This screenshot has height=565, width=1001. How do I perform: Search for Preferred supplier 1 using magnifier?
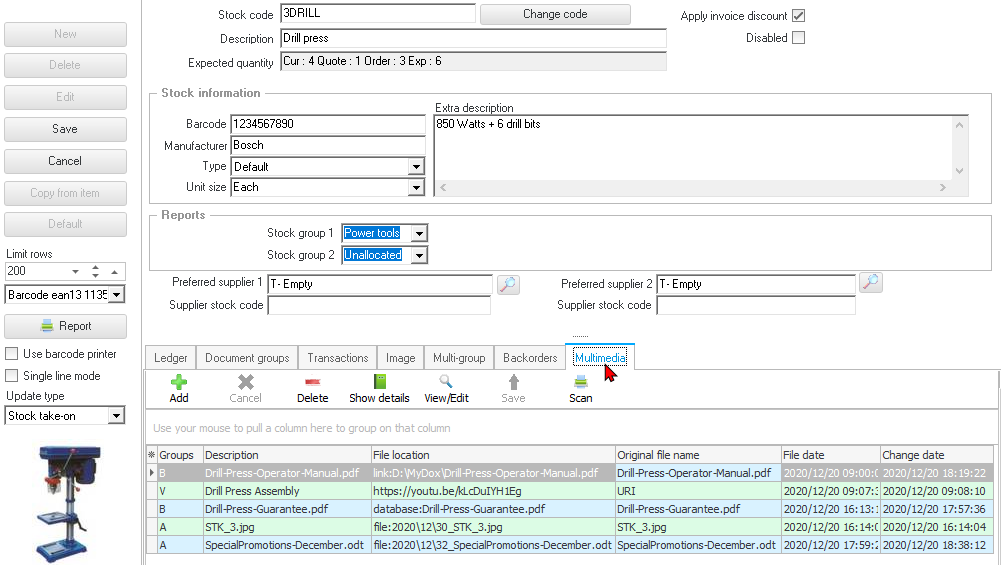pos(508,284)
